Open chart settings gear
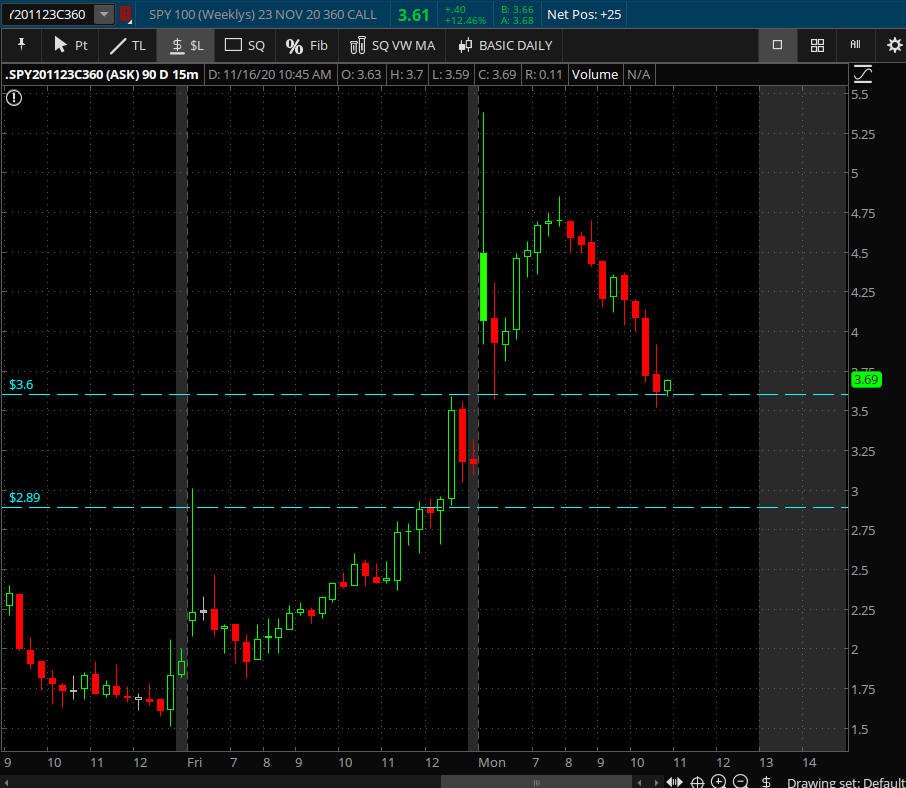The width and height of the screenshot is (906, 788). click(x=894, y=45)
